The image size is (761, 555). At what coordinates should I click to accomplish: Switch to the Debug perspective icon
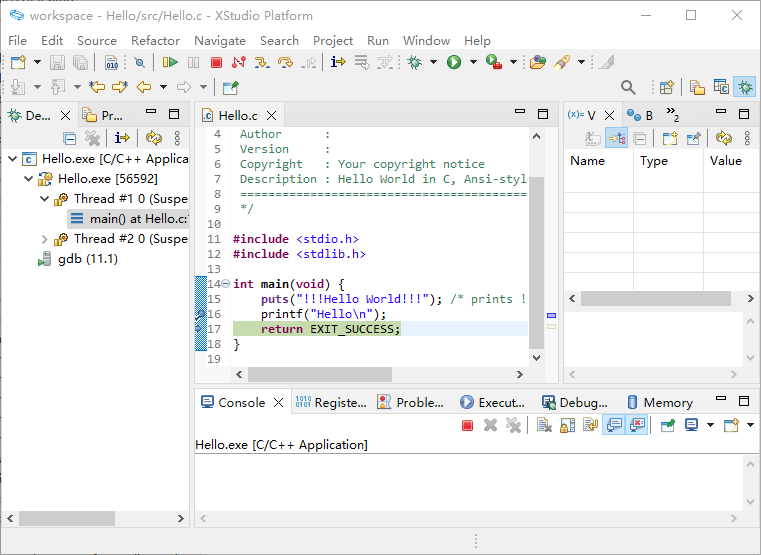744,87
